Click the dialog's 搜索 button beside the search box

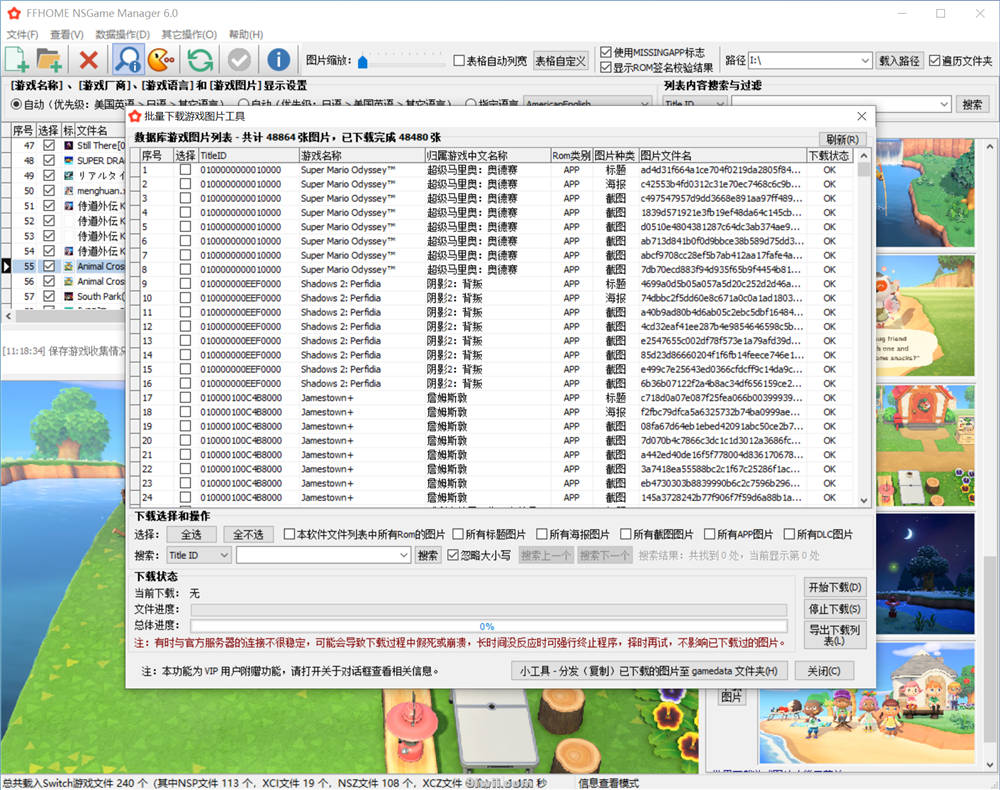pyautogui.click(x=427, y=555)
